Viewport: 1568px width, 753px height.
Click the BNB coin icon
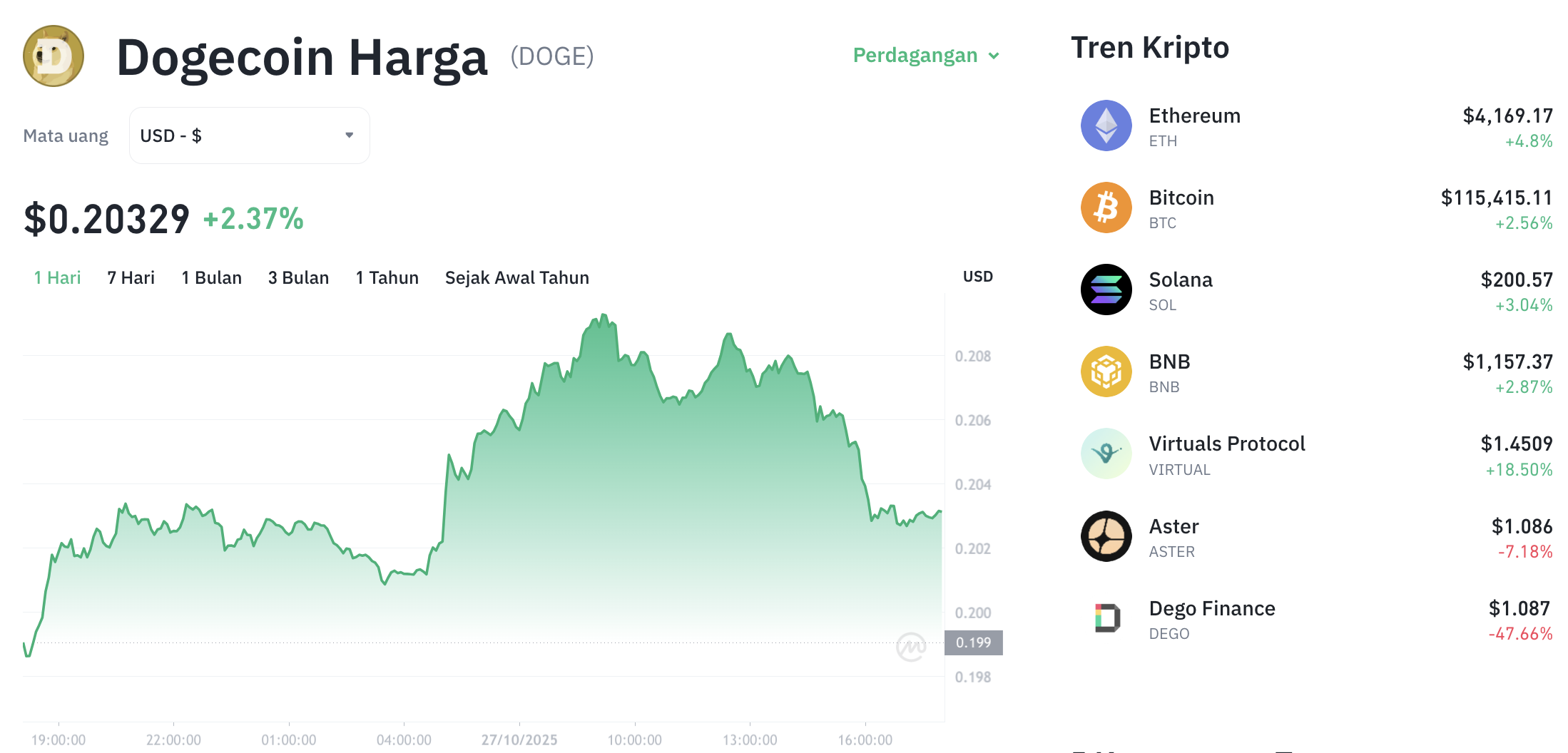1106,372
